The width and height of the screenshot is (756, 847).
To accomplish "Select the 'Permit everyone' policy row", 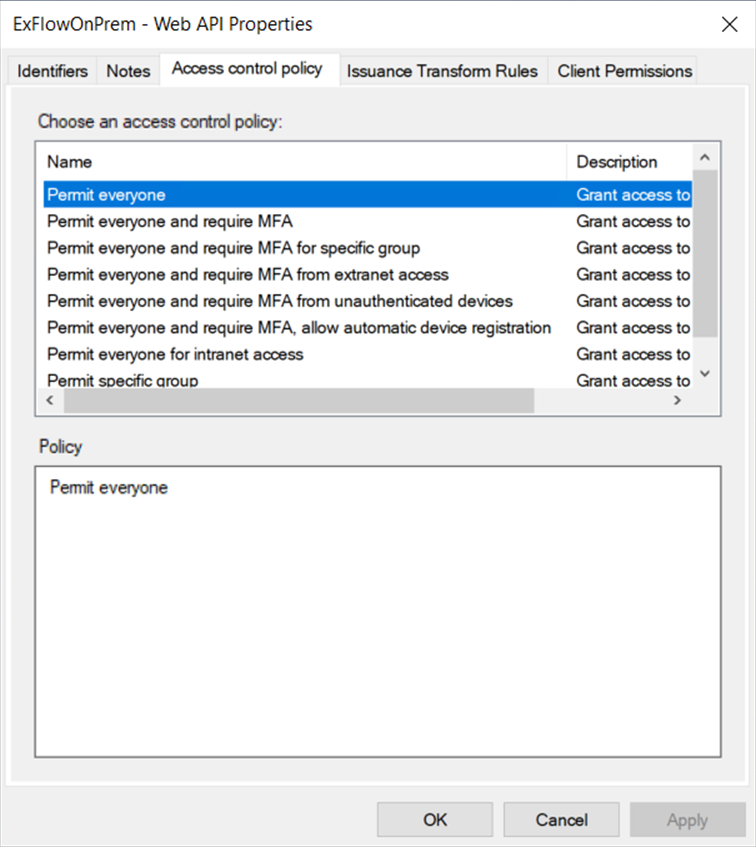I will pyautogui.click(x=367, y=194).
